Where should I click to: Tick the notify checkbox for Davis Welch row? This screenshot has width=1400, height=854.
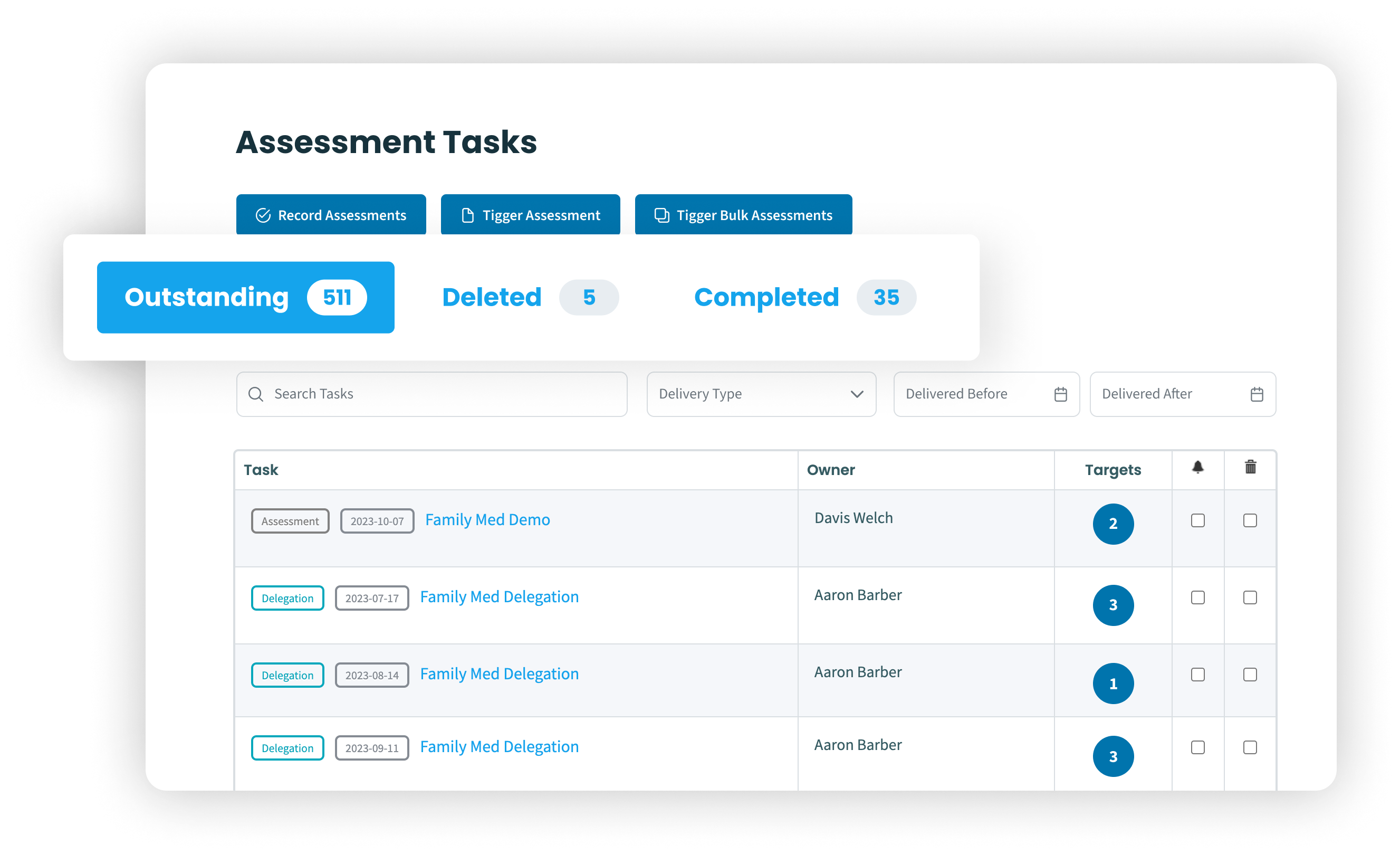pos(1197,520)
